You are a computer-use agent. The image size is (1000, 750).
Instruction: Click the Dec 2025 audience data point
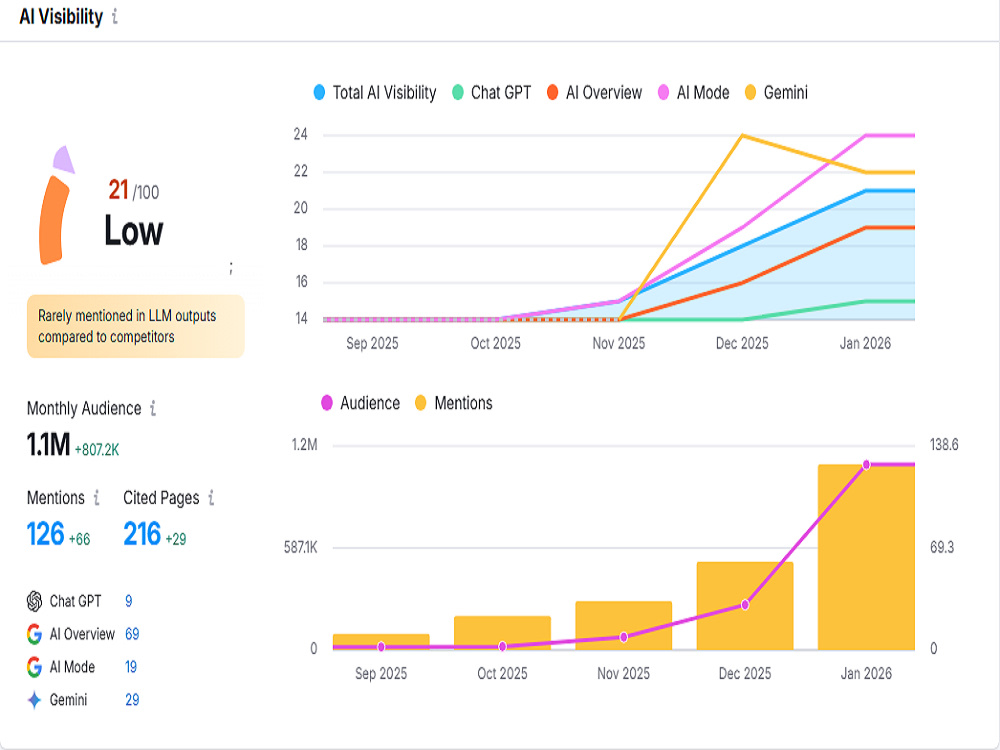pyautogui.click(x=745, y=605)
